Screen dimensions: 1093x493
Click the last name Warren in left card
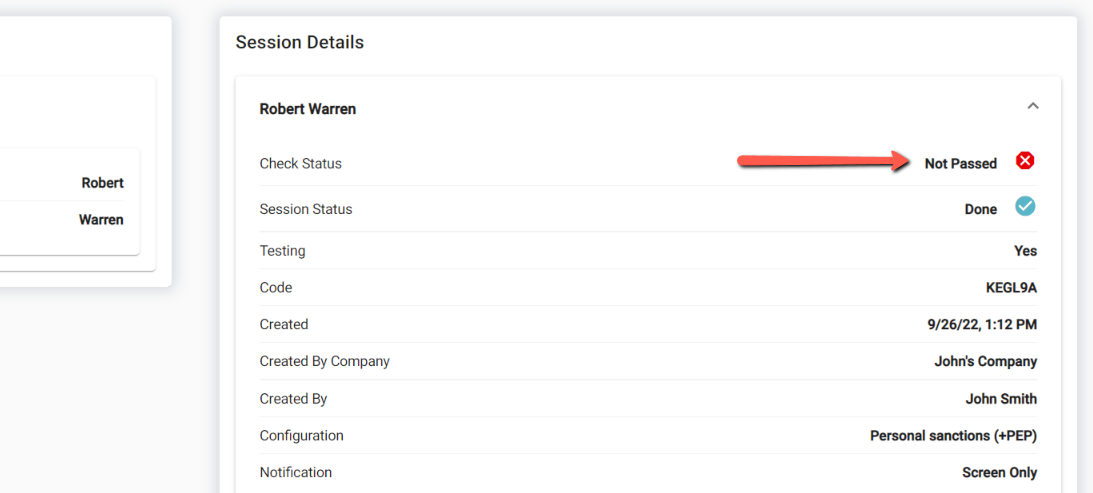click(x=101, y=220)
